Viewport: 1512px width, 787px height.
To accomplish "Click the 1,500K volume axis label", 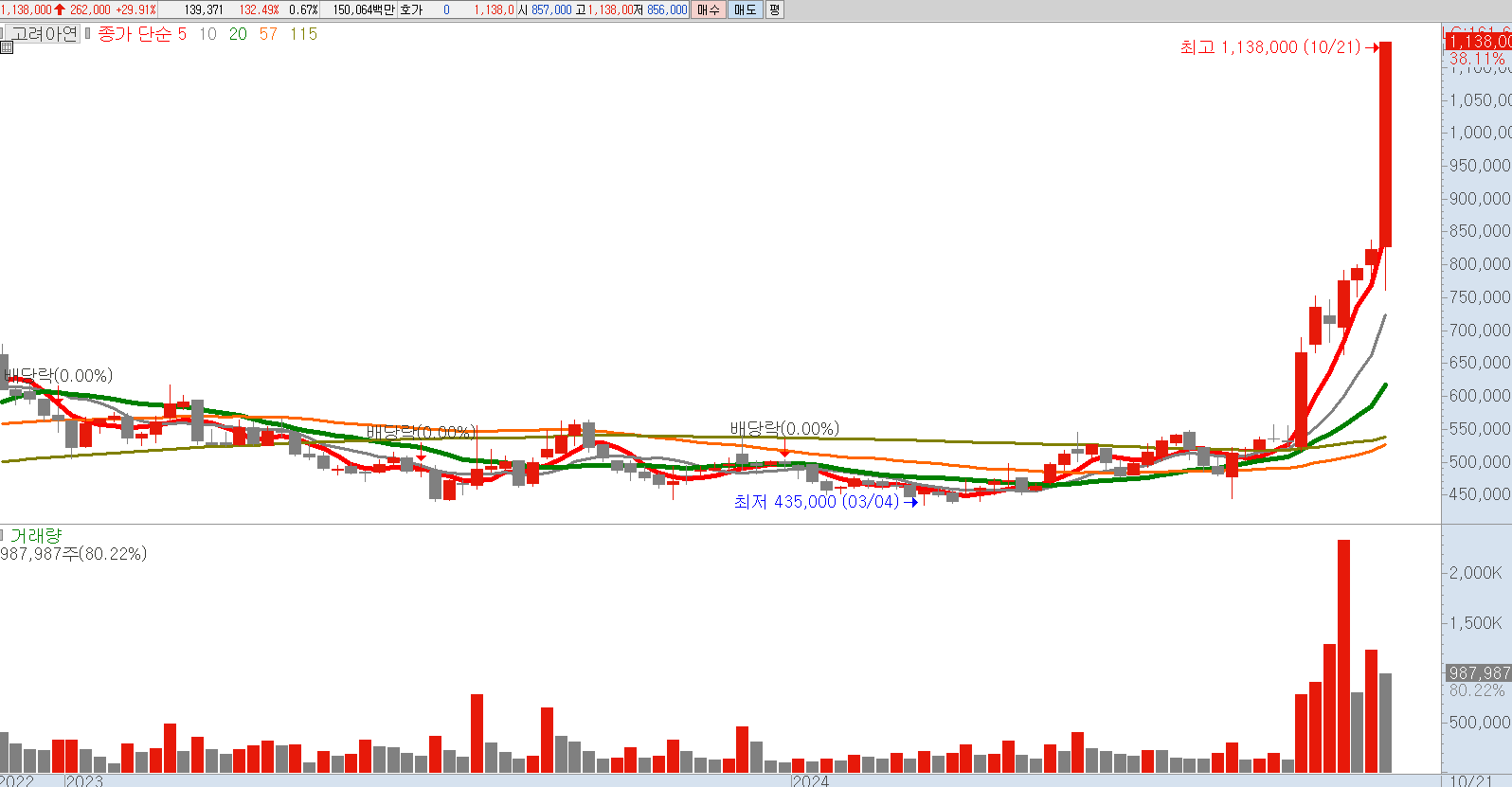I will [1476, 623].
